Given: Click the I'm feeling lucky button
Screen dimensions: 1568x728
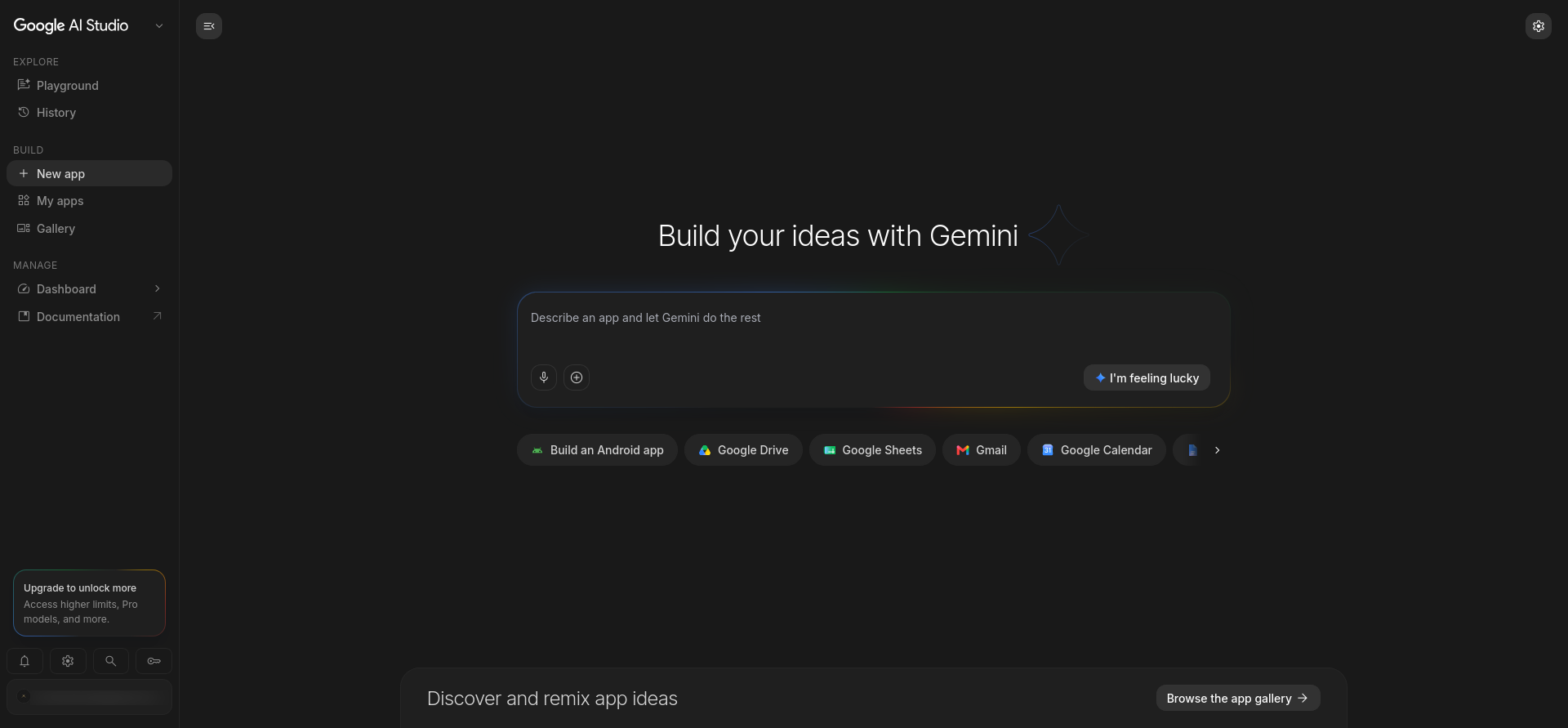Looking at the screenshot, I should click(x=1147, y=377).
